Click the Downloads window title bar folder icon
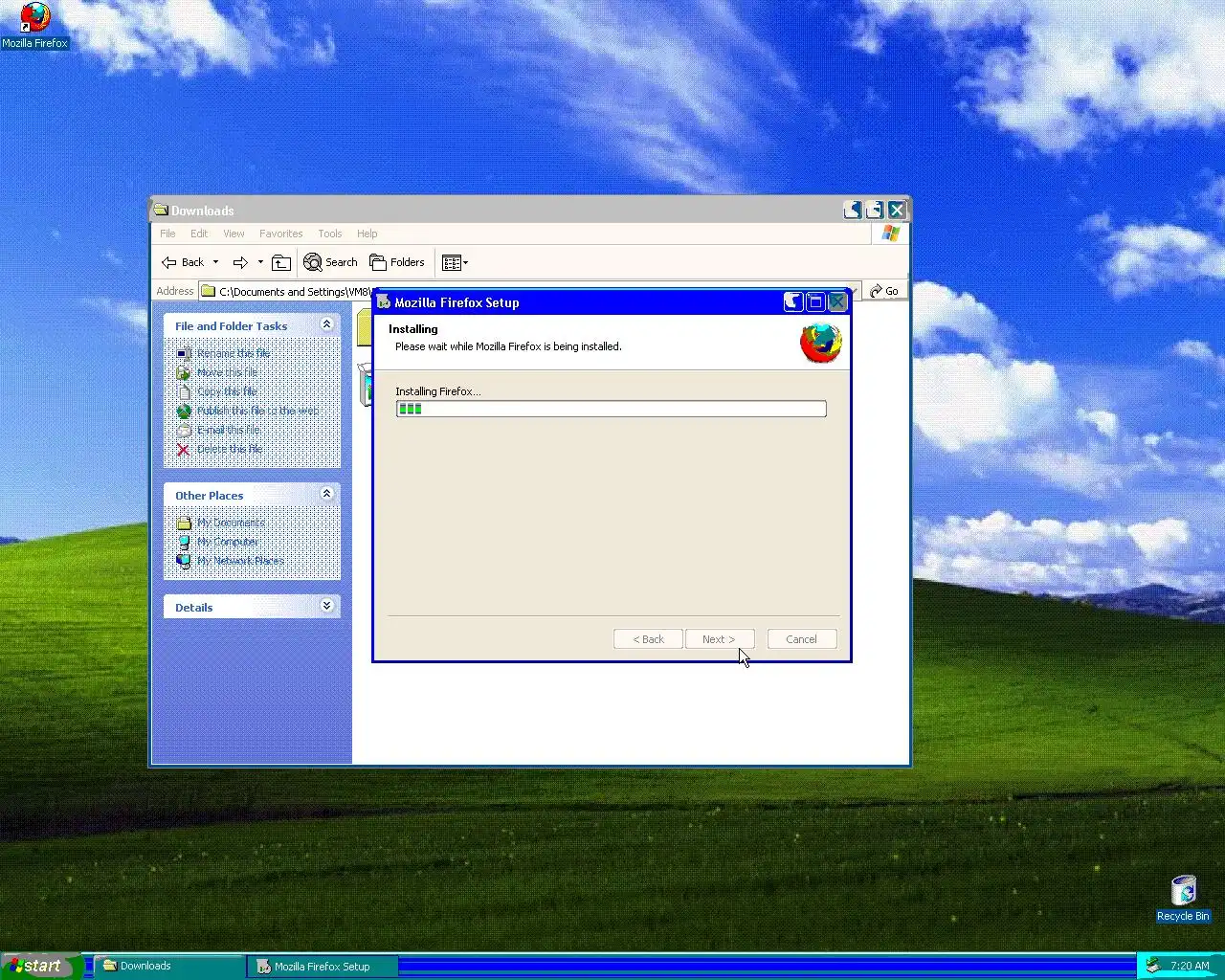This screenshot has width=1225, height=980. [x=161, y=211]
